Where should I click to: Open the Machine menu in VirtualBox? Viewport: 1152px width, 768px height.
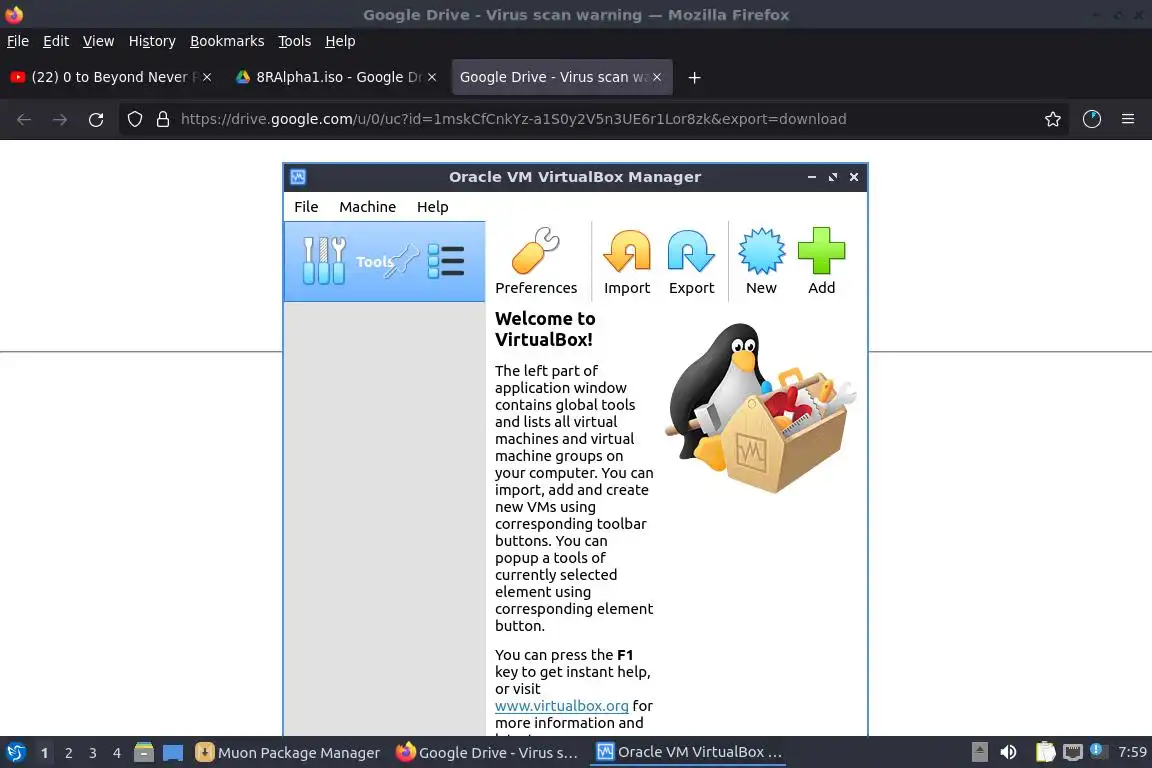point(367,207)
